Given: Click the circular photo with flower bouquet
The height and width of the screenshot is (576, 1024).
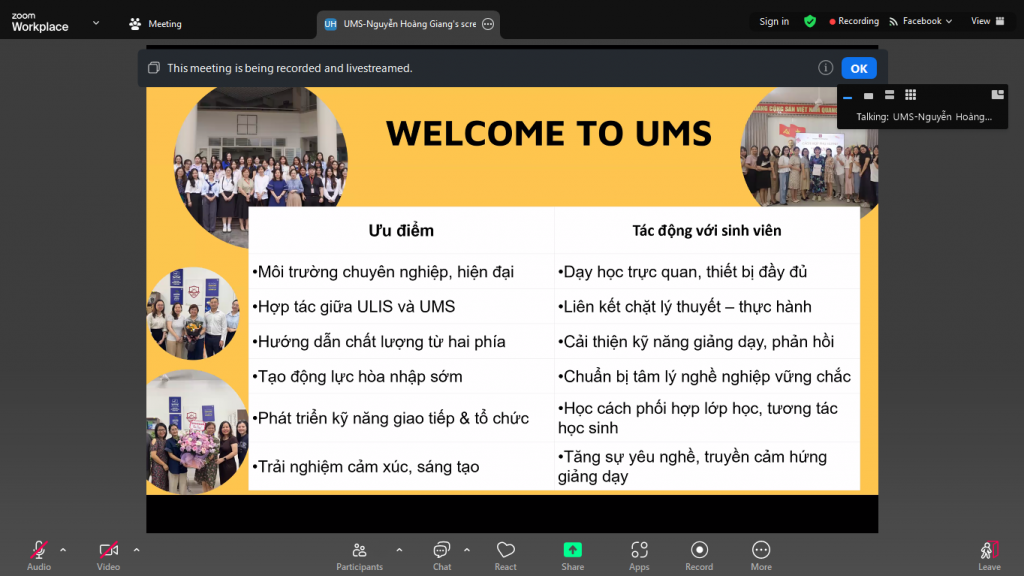Looking at the screenshot, I should (x=197, y=431).
